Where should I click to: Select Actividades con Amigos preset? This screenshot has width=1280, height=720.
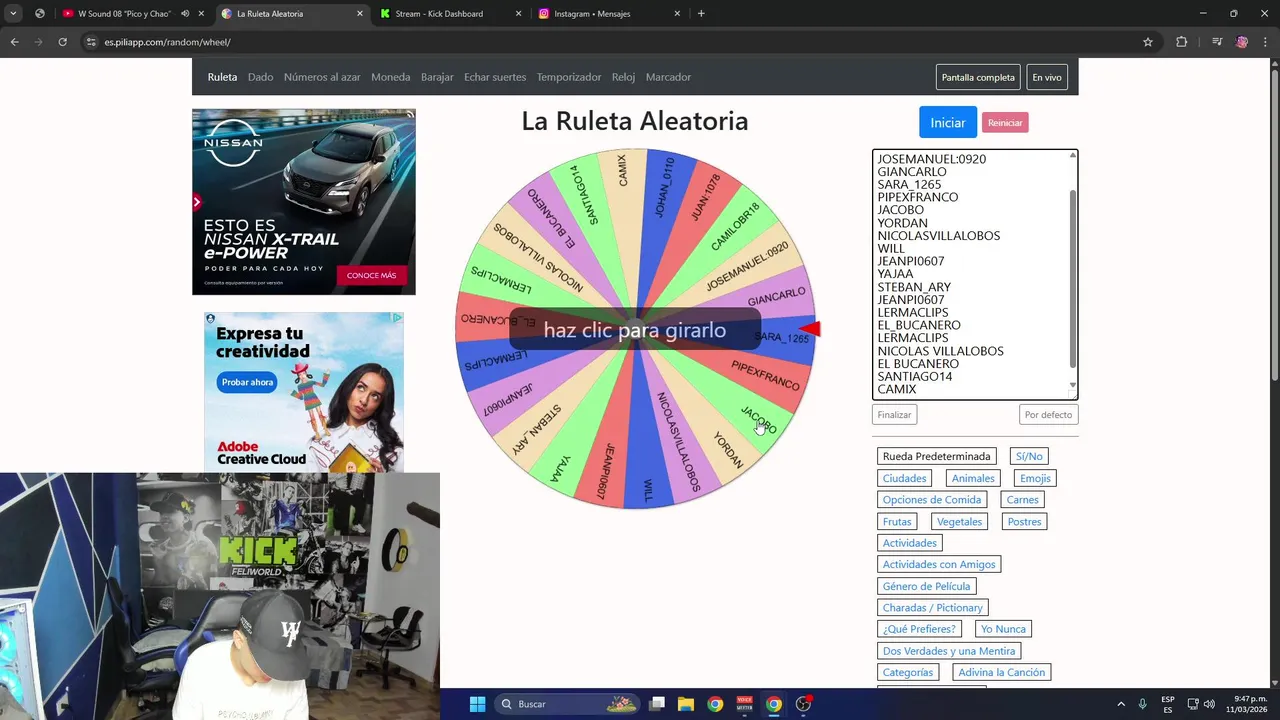939,564
